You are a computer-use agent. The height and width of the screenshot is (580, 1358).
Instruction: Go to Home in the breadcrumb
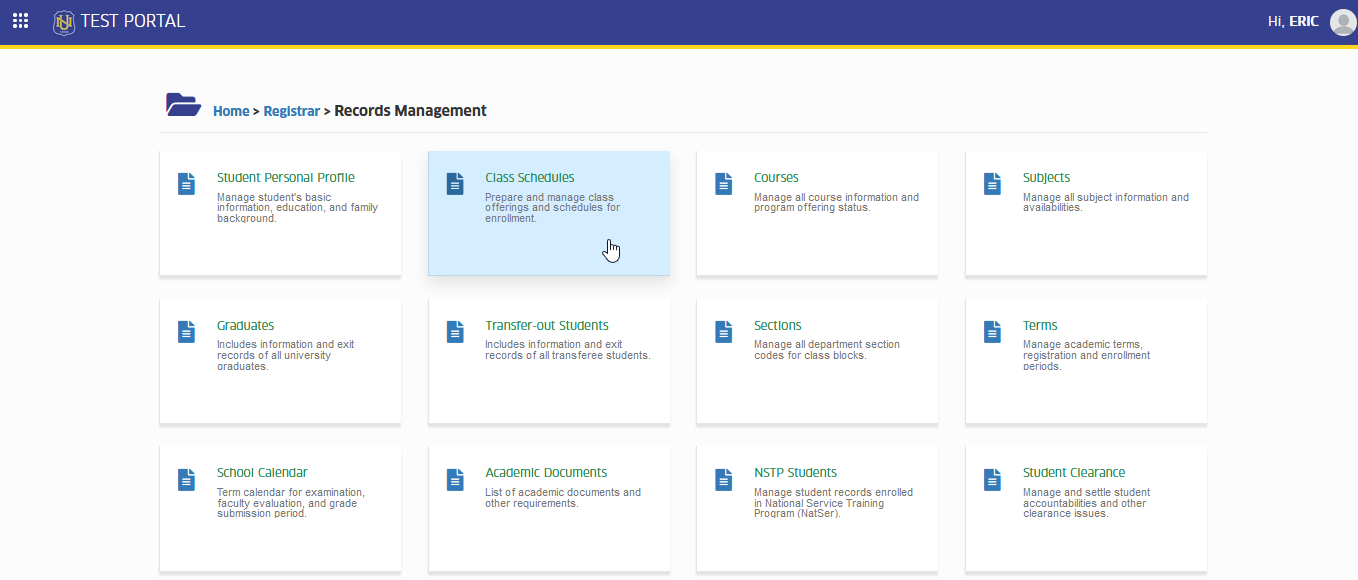(x=231, y=111)
